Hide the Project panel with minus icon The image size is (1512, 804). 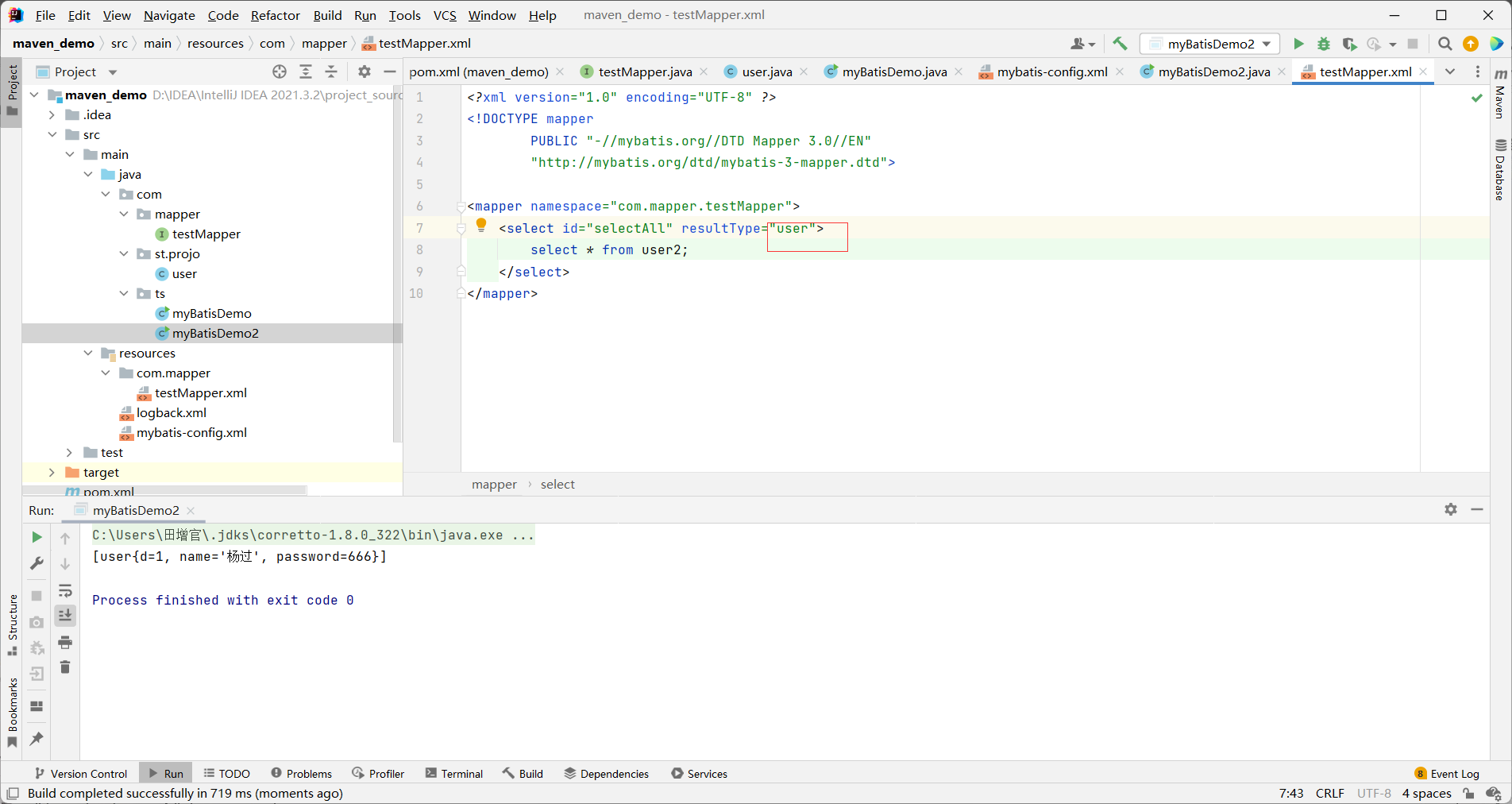[390, 72]
